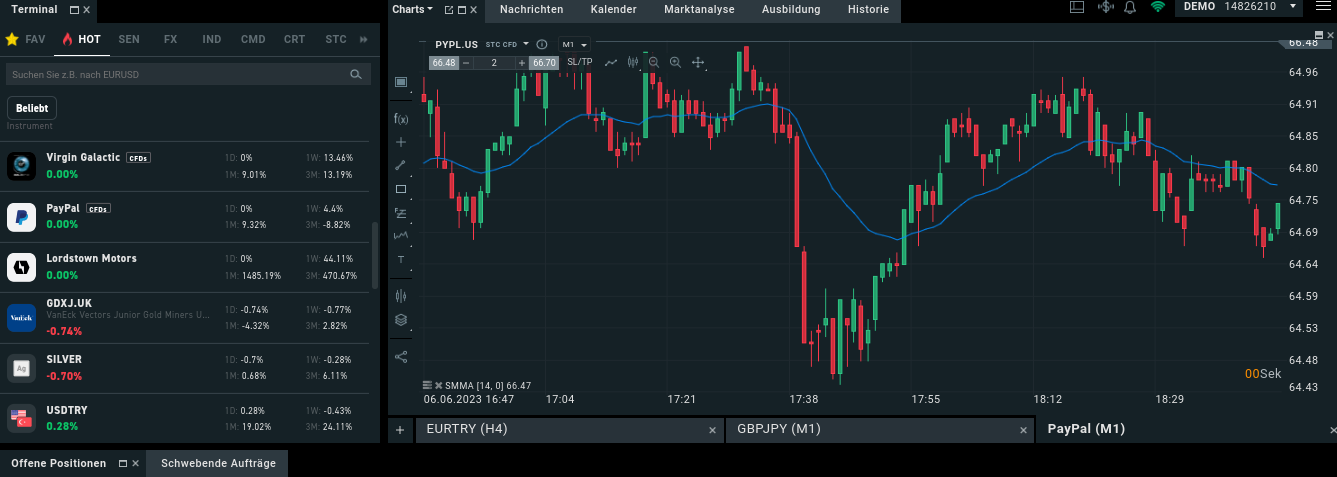
Task: Select the text annotation tool
Action: (401, 259)
